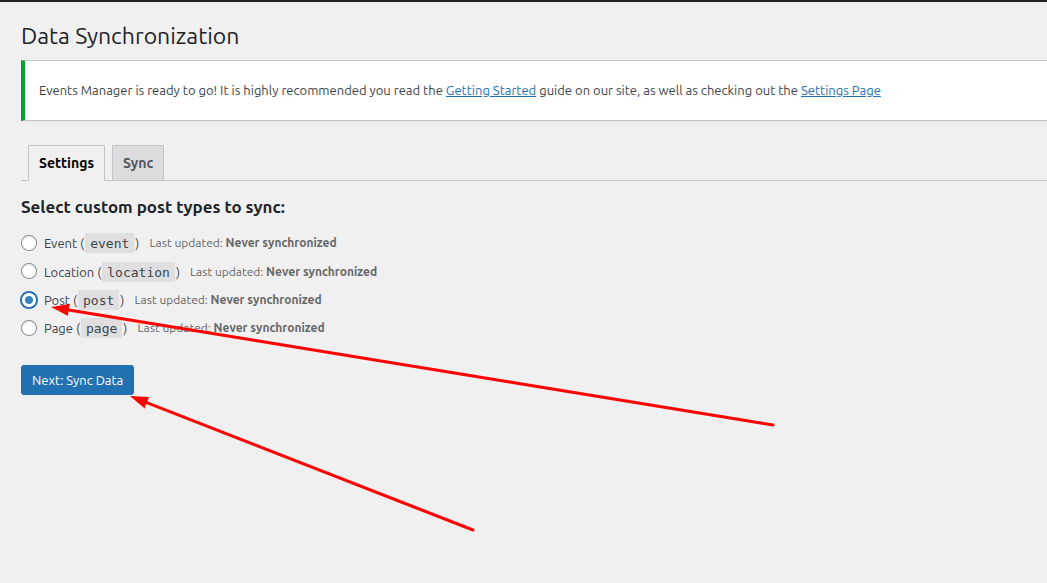Open the Getting Started guide link
The height and width of the screenshot is (583, 1047).
[490, 90]
